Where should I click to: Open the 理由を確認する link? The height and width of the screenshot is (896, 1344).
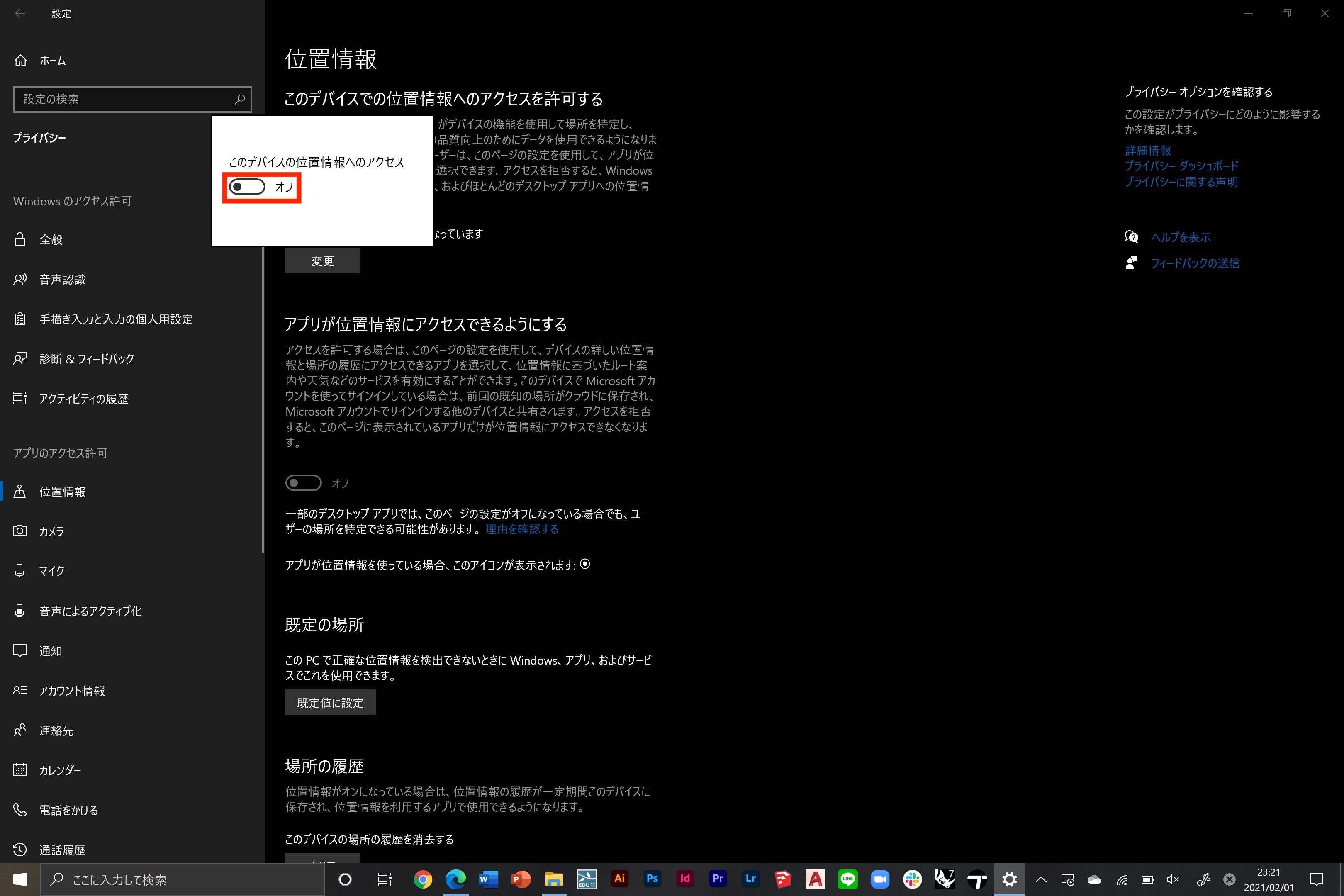522,529
